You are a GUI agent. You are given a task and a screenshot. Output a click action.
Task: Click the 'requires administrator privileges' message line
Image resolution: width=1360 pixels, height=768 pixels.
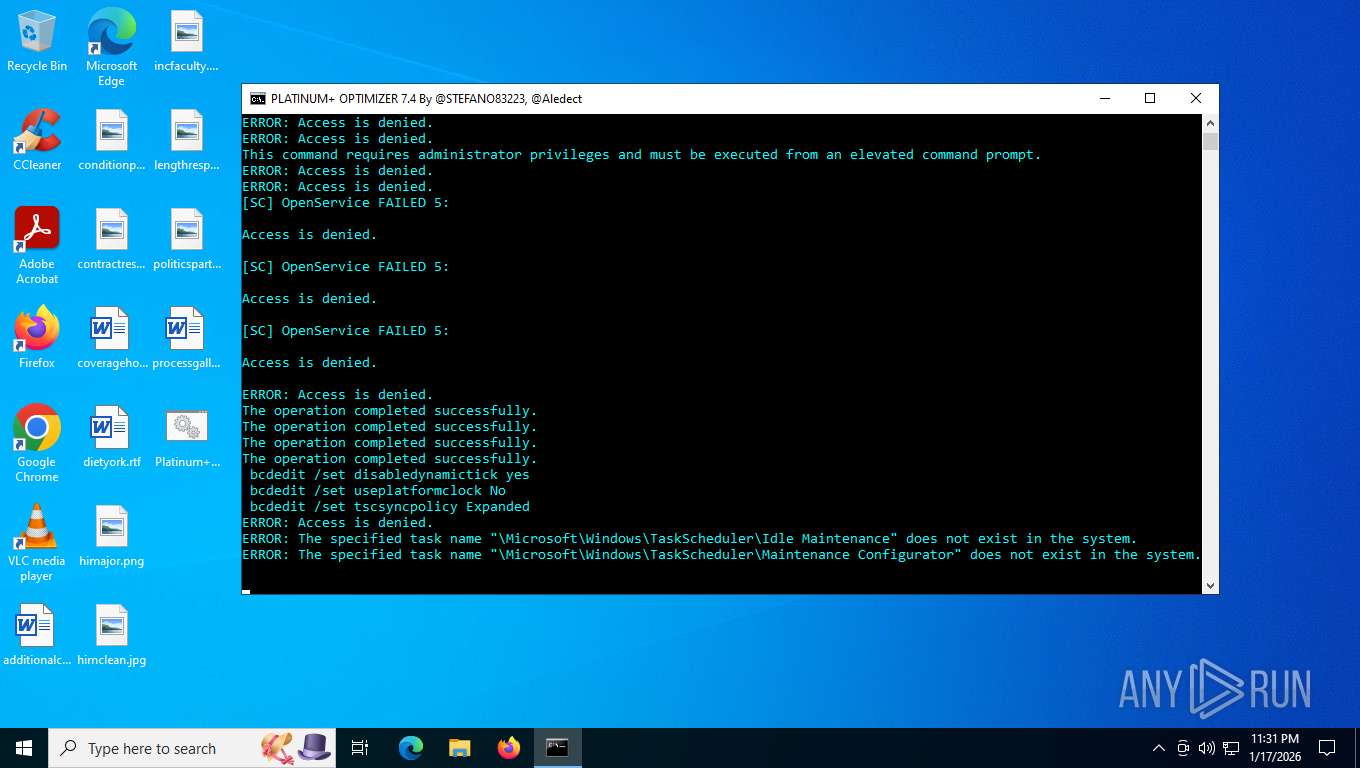click(641, 155)
